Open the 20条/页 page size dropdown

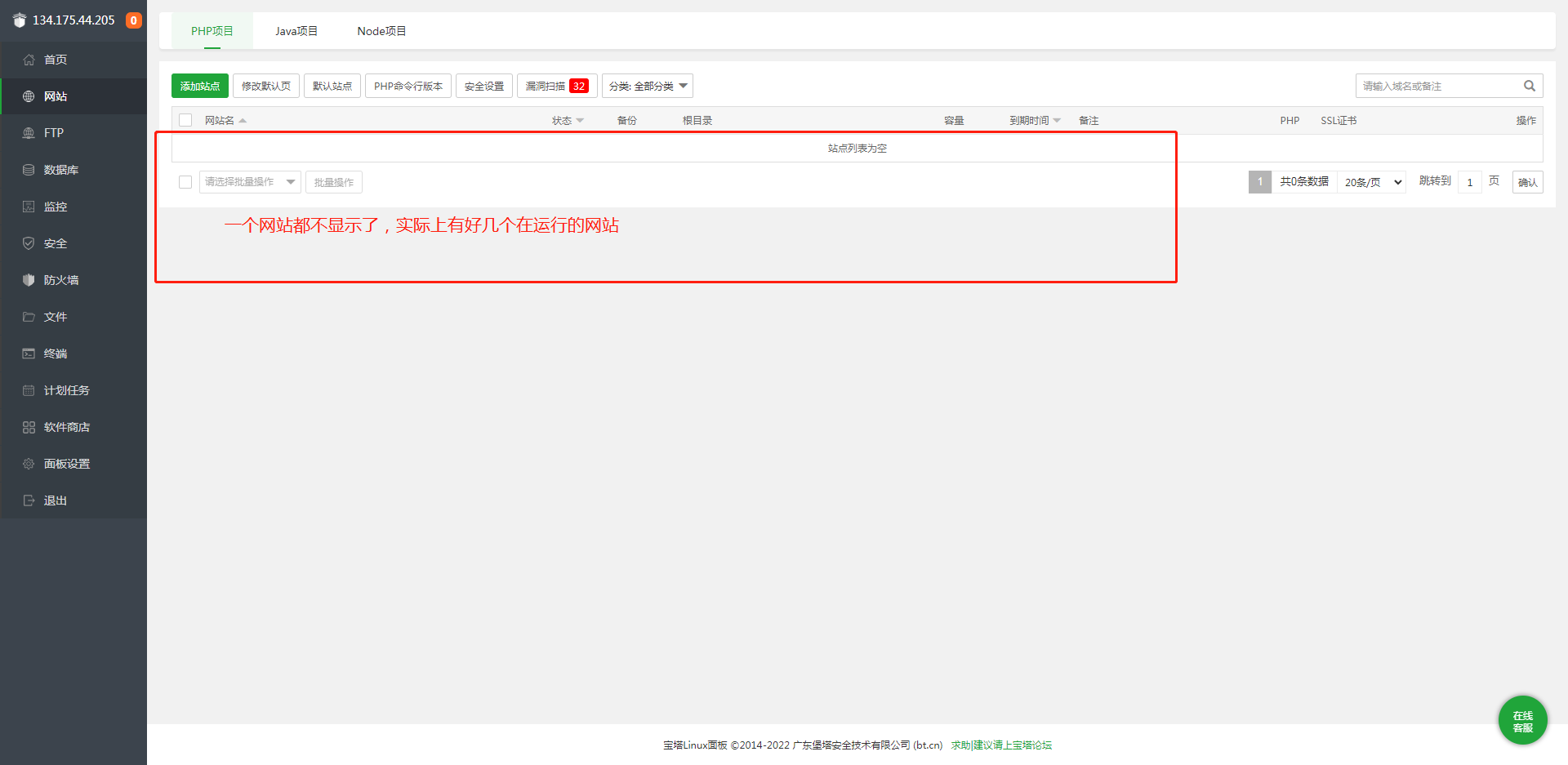tap(1372, 182)
